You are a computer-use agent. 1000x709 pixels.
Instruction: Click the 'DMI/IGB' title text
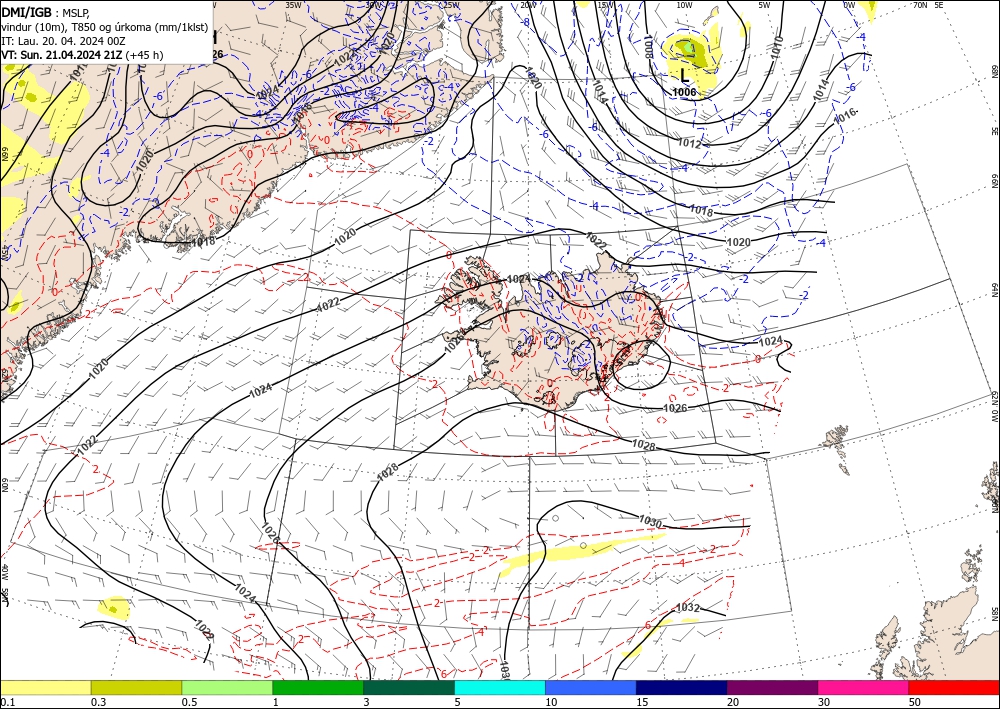point(27,12)
